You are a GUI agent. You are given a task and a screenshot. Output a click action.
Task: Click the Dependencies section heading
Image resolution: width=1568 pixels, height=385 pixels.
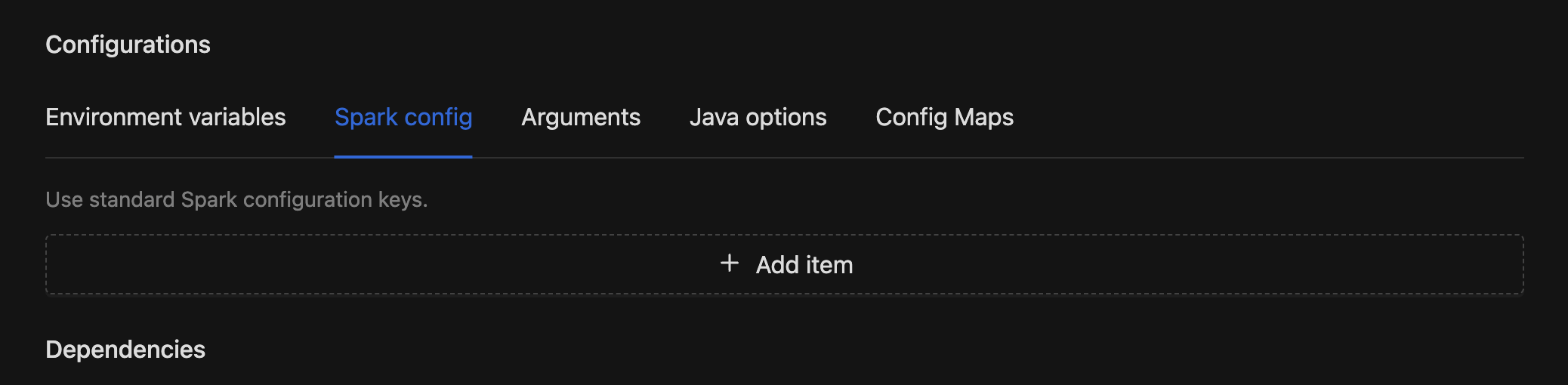click(x=125, y=350)
